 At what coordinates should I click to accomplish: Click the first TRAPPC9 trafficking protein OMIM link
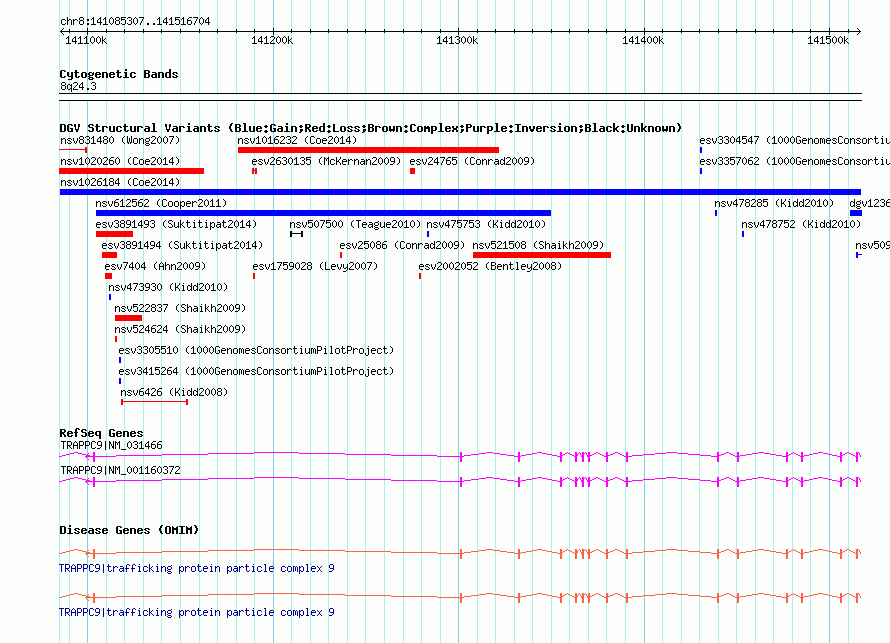click(x=197, y=568)
